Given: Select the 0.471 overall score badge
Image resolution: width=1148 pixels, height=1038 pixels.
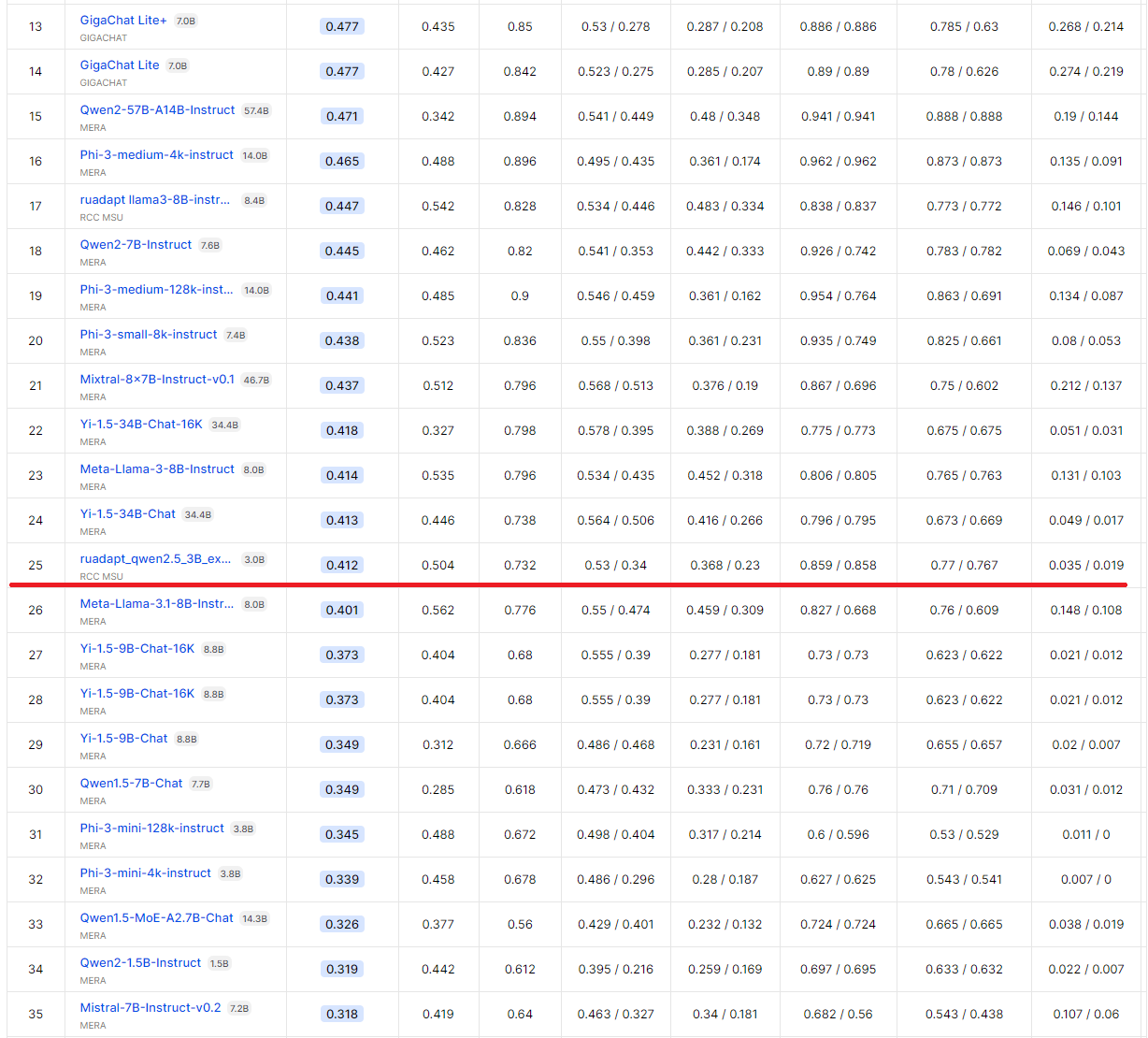Looking at the screenshot, I should [342, 116].
